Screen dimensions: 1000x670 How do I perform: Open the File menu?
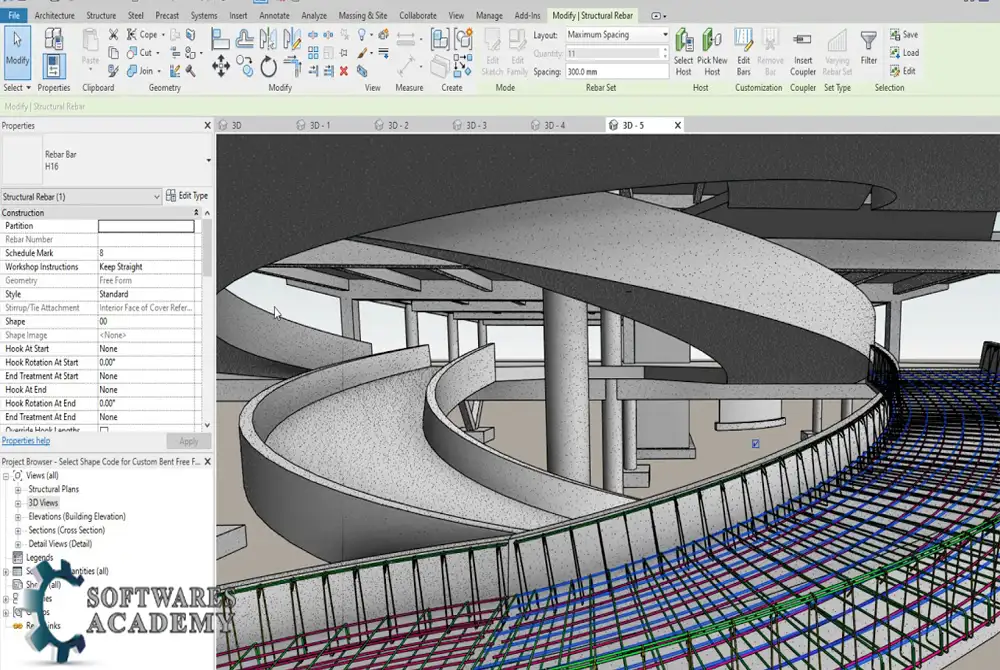pos(14,15)
